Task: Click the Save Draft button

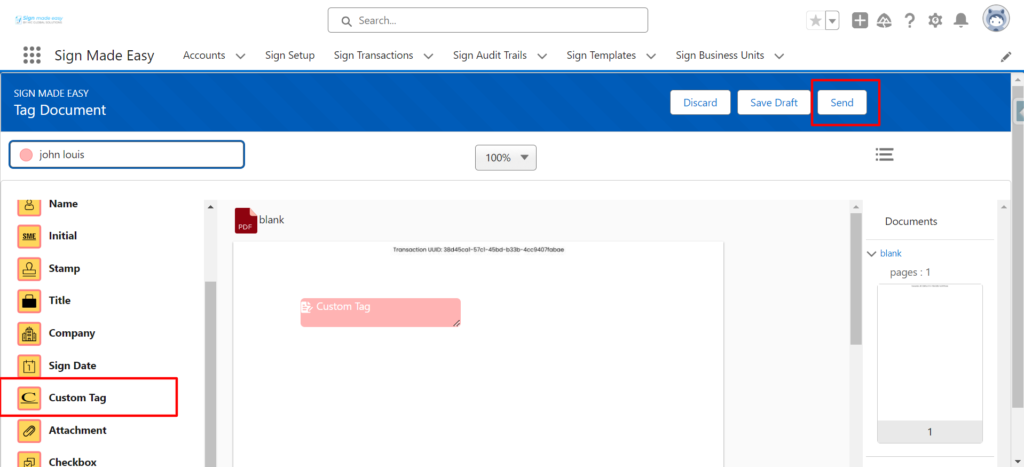Action: coord(774,103)
